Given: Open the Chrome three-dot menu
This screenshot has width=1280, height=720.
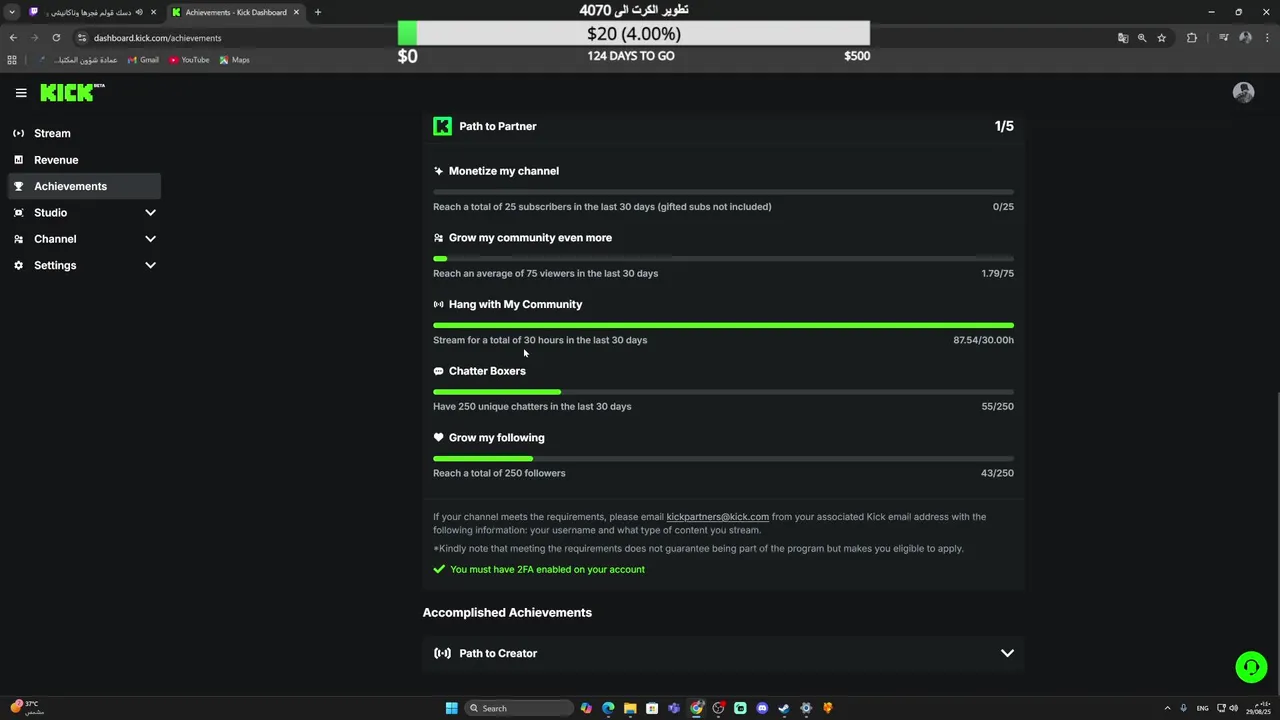Looking at the screenshot, I should coord(1265,38).
